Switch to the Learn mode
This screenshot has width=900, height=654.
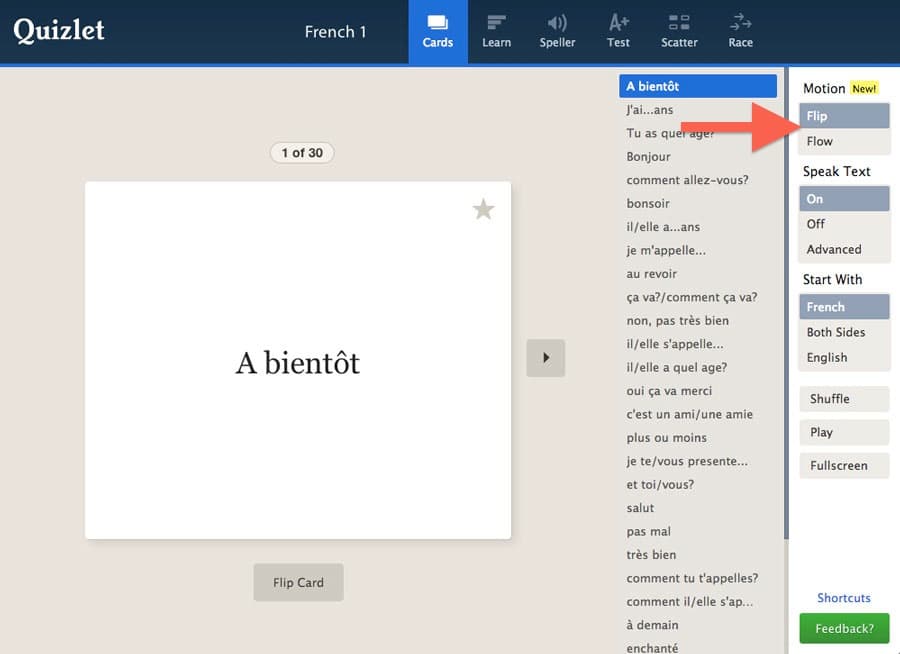point(496,32)
